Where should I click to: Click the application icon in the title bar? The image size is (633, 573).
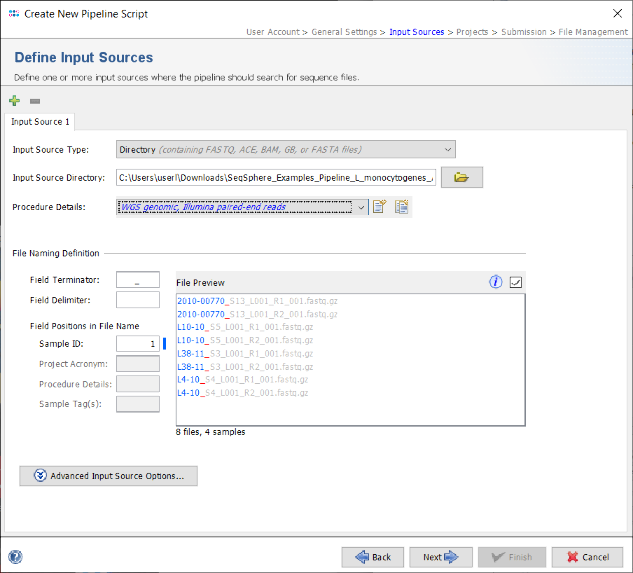(x=12, y=11)
